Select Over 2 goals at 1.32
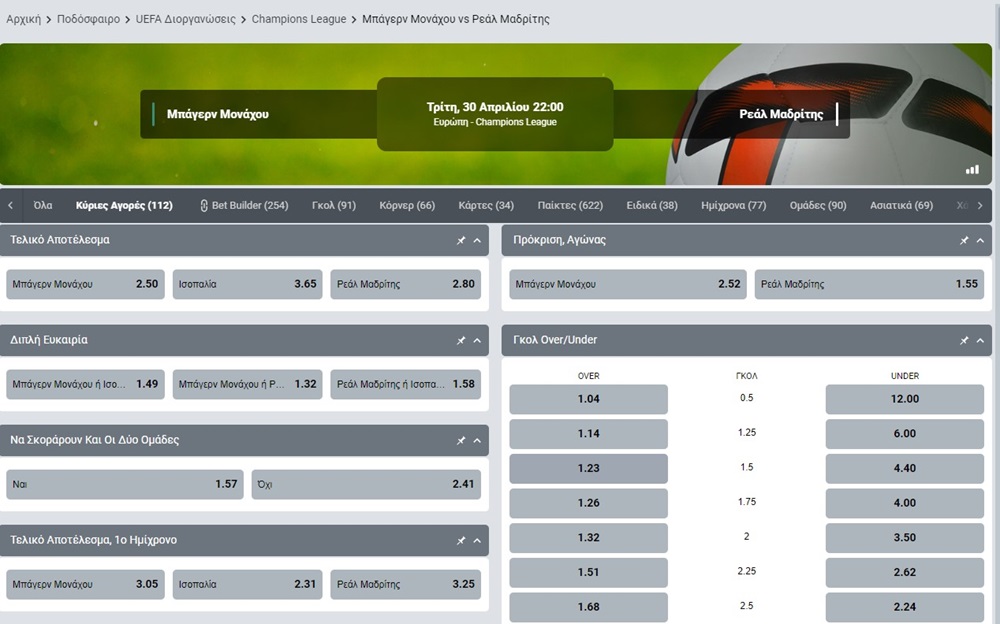This screenshot has height=624, width=1000. [x=589, y=538]
